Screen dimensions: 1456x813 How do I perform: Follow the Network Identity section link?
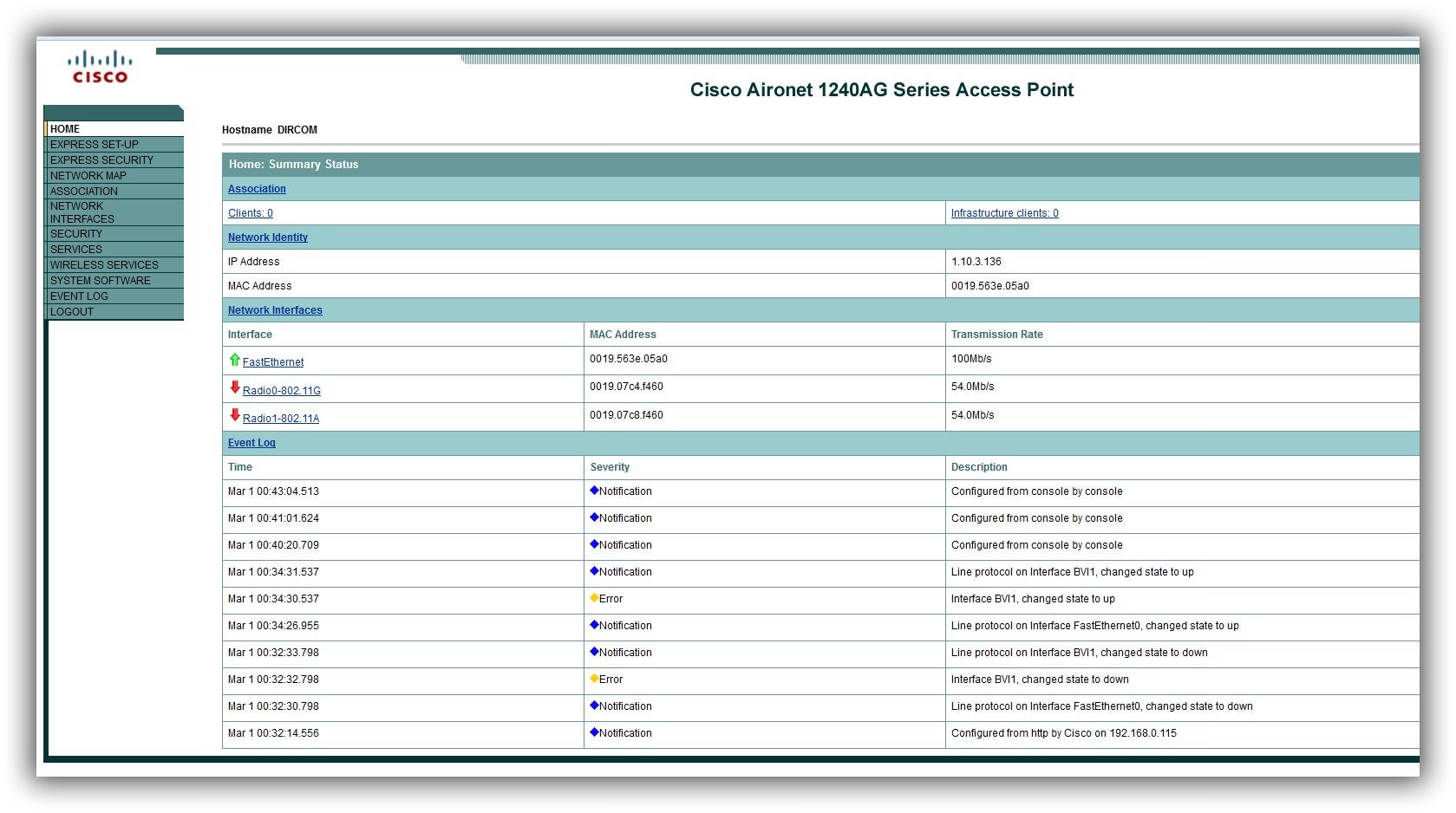[268, 237]
